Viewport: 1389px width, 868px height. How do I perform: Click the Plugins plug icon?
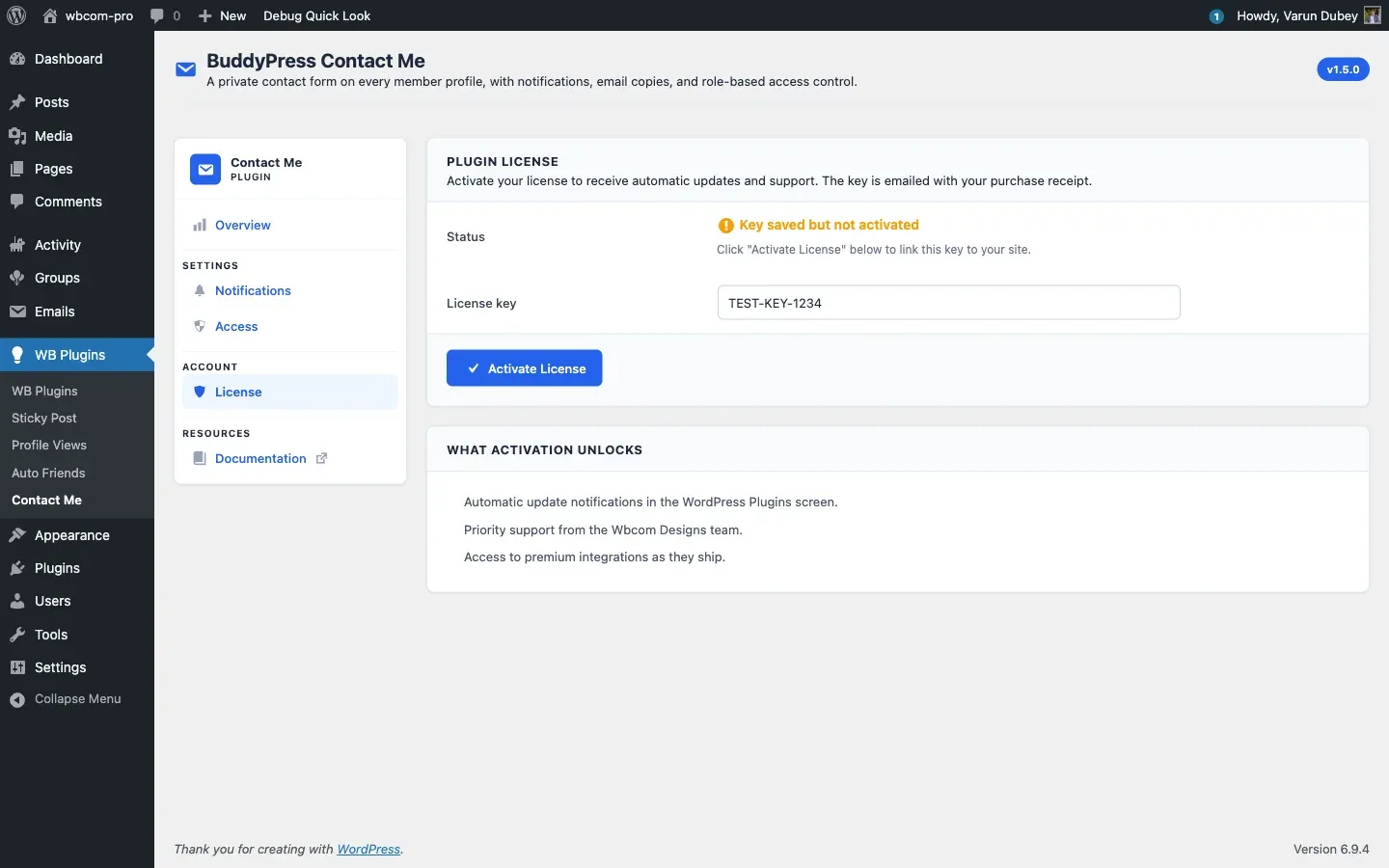pyautogui.click(x=17, y=568)
